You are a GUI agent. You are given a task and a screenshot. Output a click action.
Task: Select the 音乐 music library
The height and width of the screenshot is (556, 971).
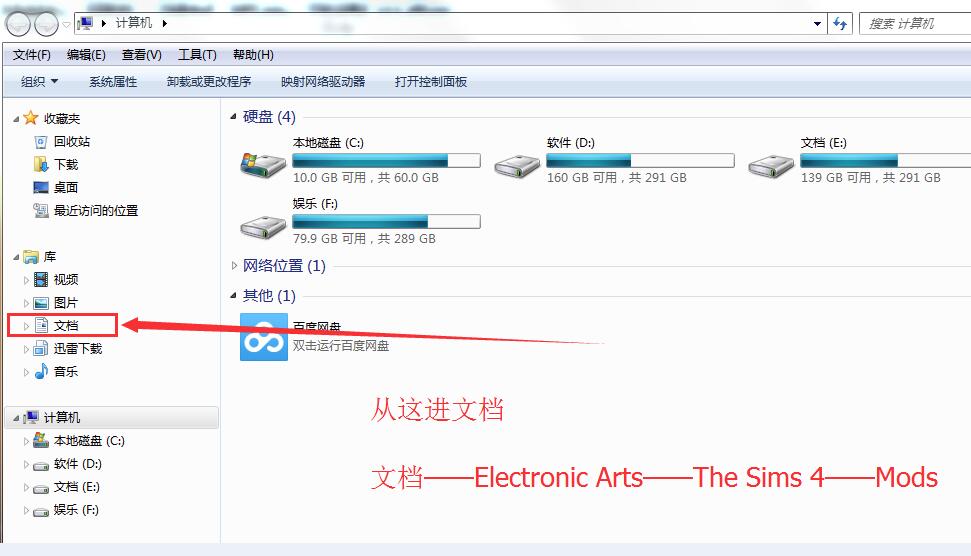coord(56,371)
